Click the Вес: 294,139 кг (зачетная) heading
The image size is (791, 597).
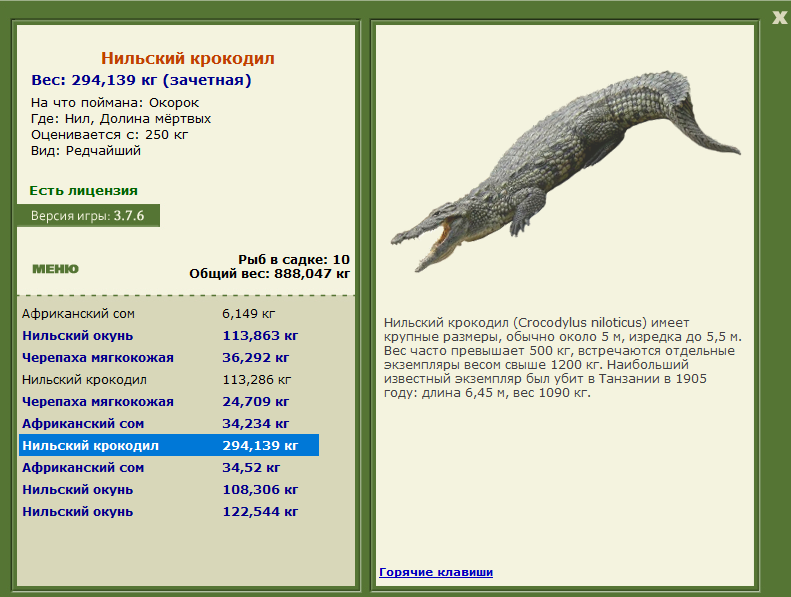pos(141,80)
